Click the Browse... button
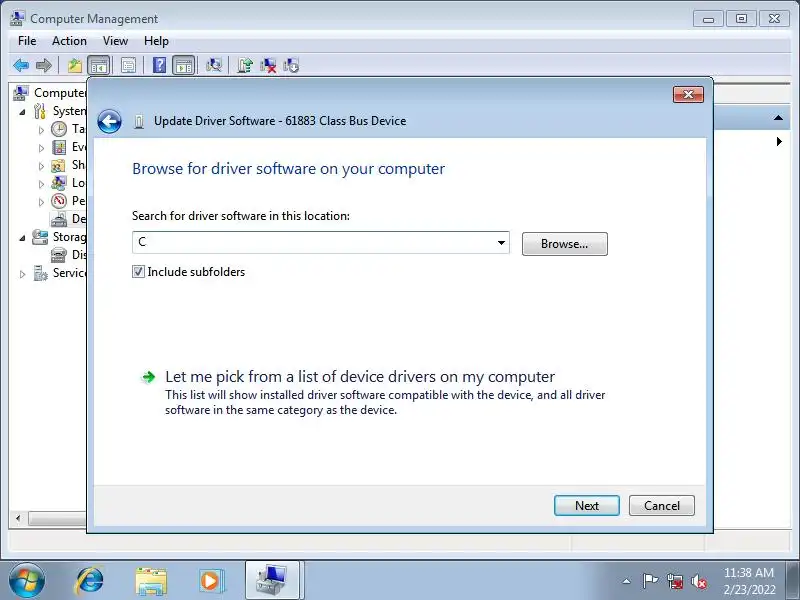 (564, 244)
